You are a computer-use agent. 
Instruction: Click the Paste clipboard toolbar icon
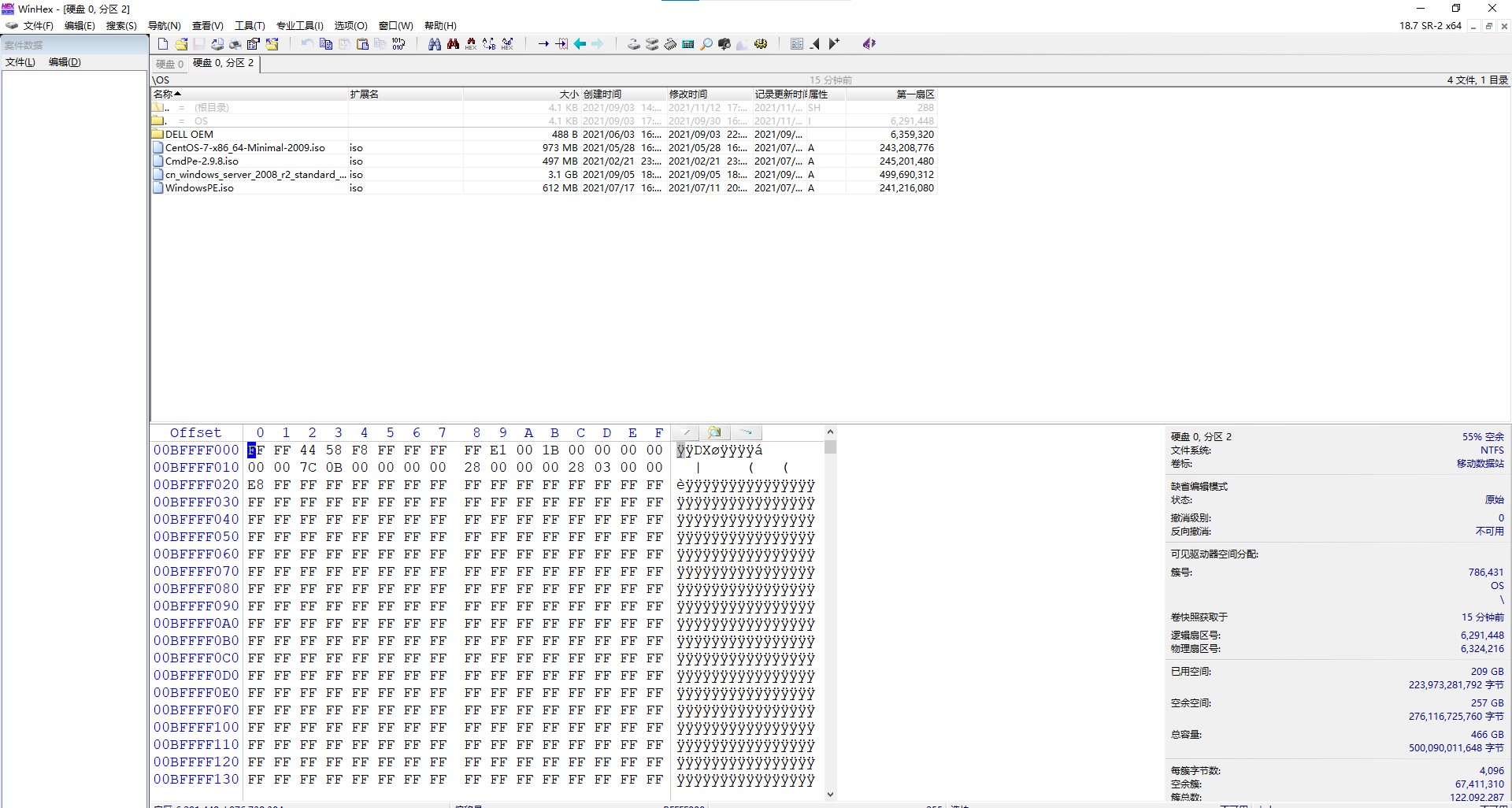click(362, 44)
